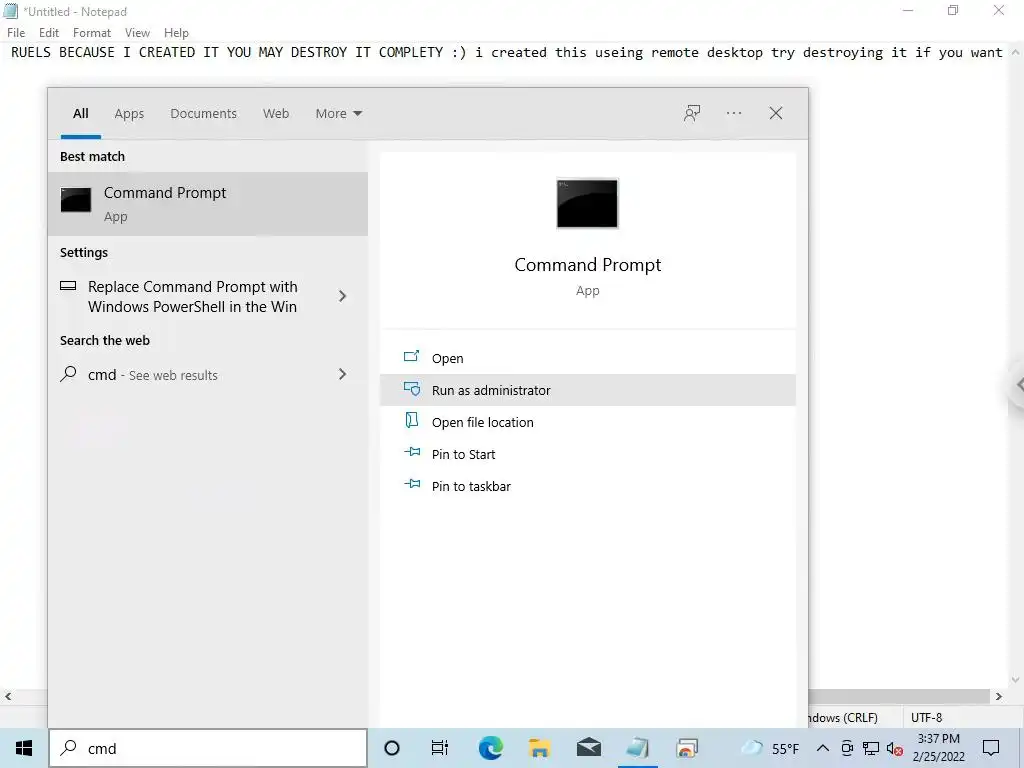
Task: Show hidden system tray icons
Action: [x=823, y=748]
